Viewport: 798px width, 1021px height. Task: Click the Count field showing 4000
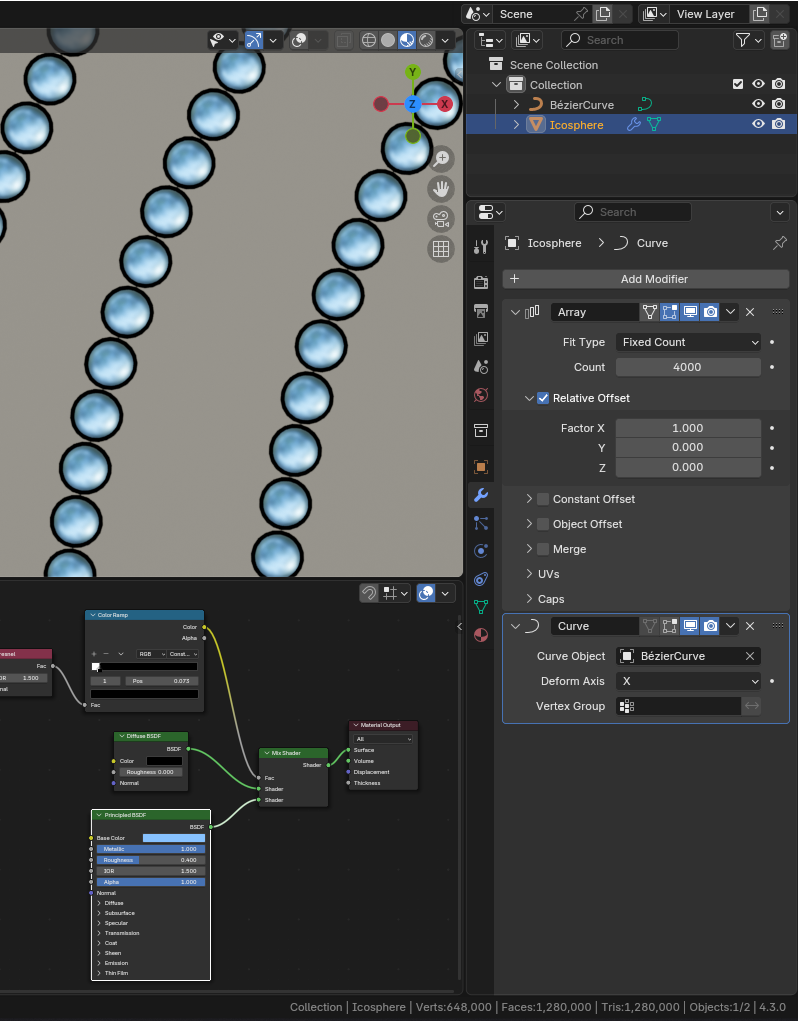click(x=688, y=367)
